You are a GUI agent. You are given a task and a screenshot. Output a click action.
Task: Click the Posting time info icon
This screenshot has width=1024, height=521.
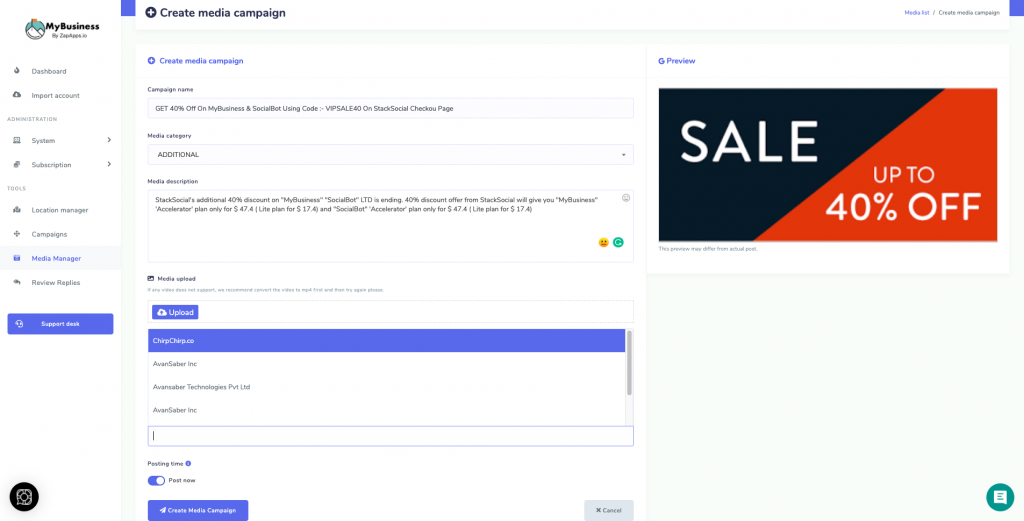tap(188, 464)
